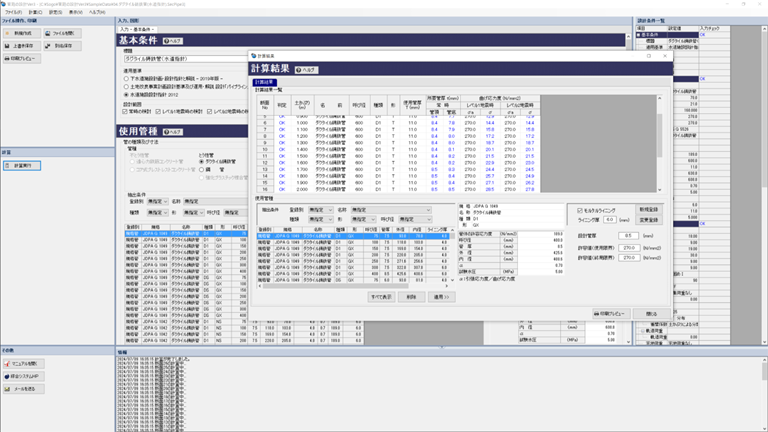Click the 計算結果一覧 table vertical scrollbar

(x=659, y=144)
